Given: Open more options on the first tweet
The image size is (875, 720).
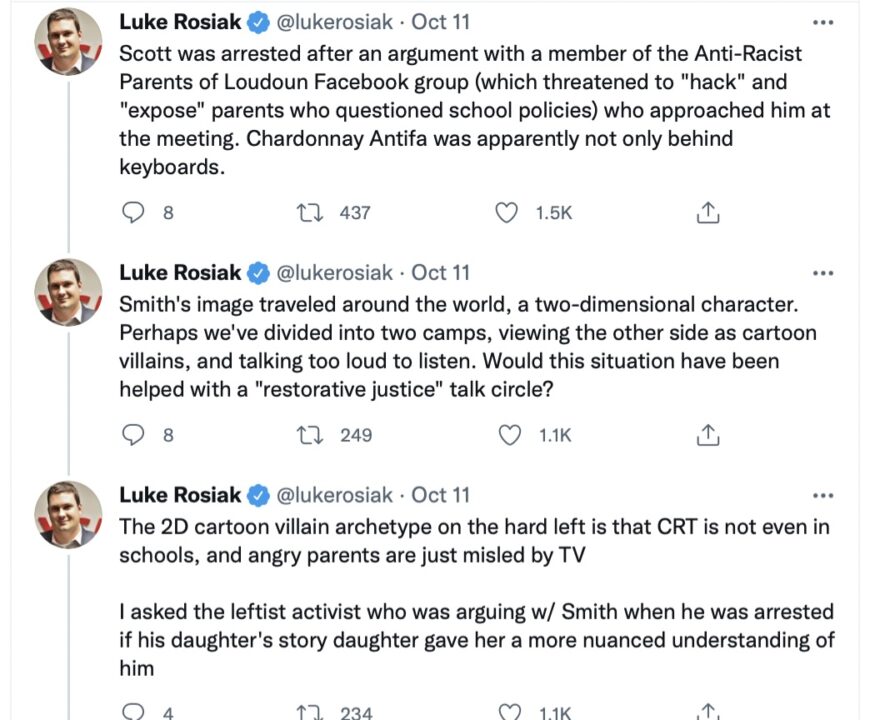Looking at the screenshot, I should (822, 22).
